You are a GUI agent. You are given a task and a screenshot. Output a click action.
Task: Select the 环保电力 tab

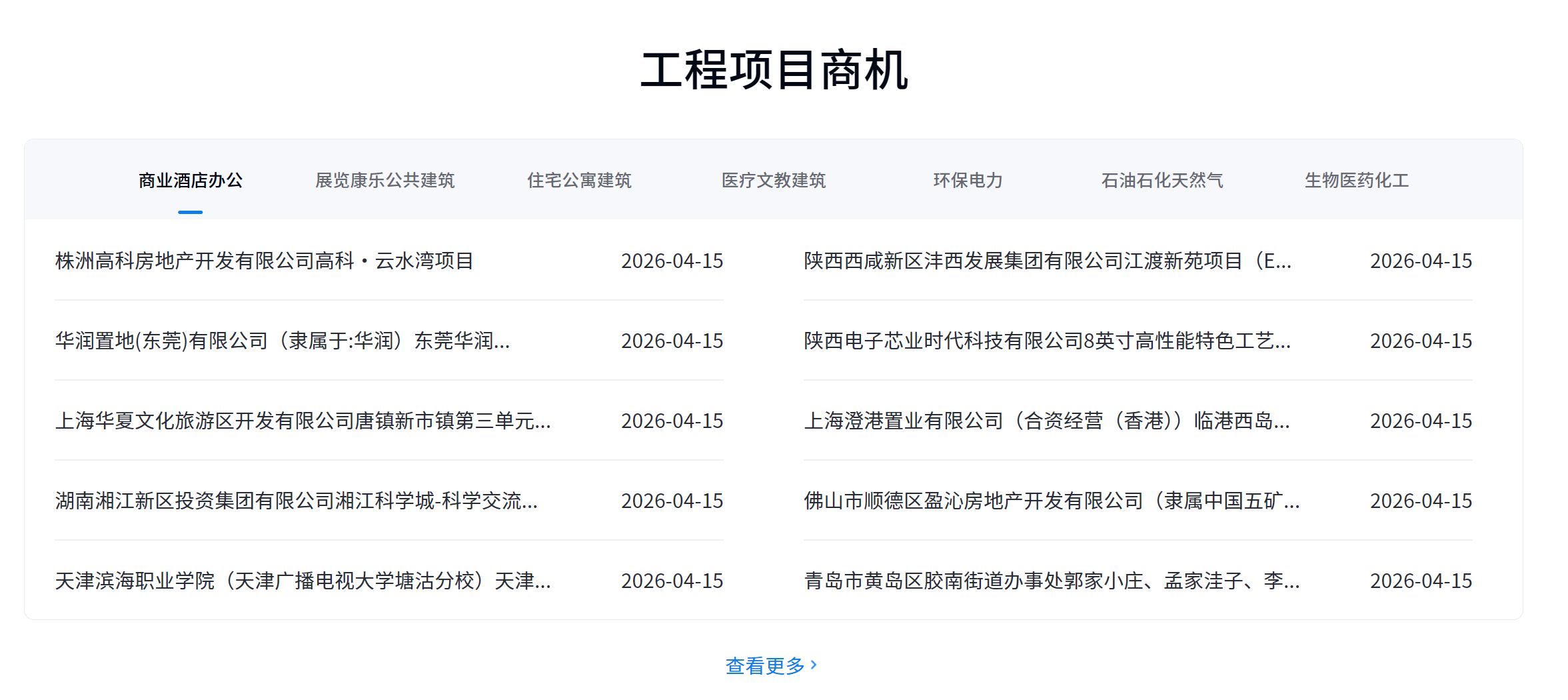coord(968,181)
